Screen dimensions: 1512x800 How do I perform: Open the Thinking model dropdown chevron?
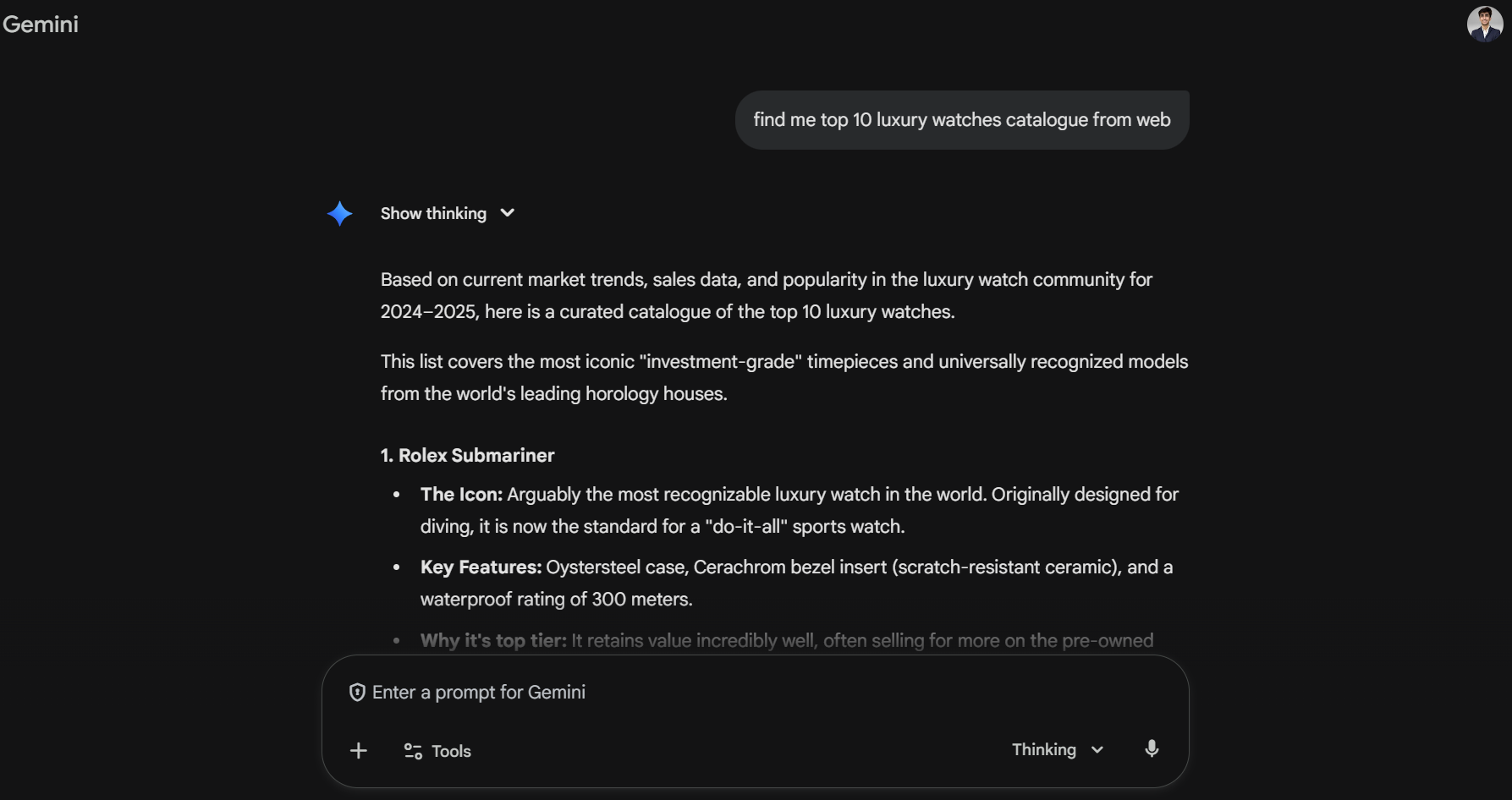coord(1097,749)
